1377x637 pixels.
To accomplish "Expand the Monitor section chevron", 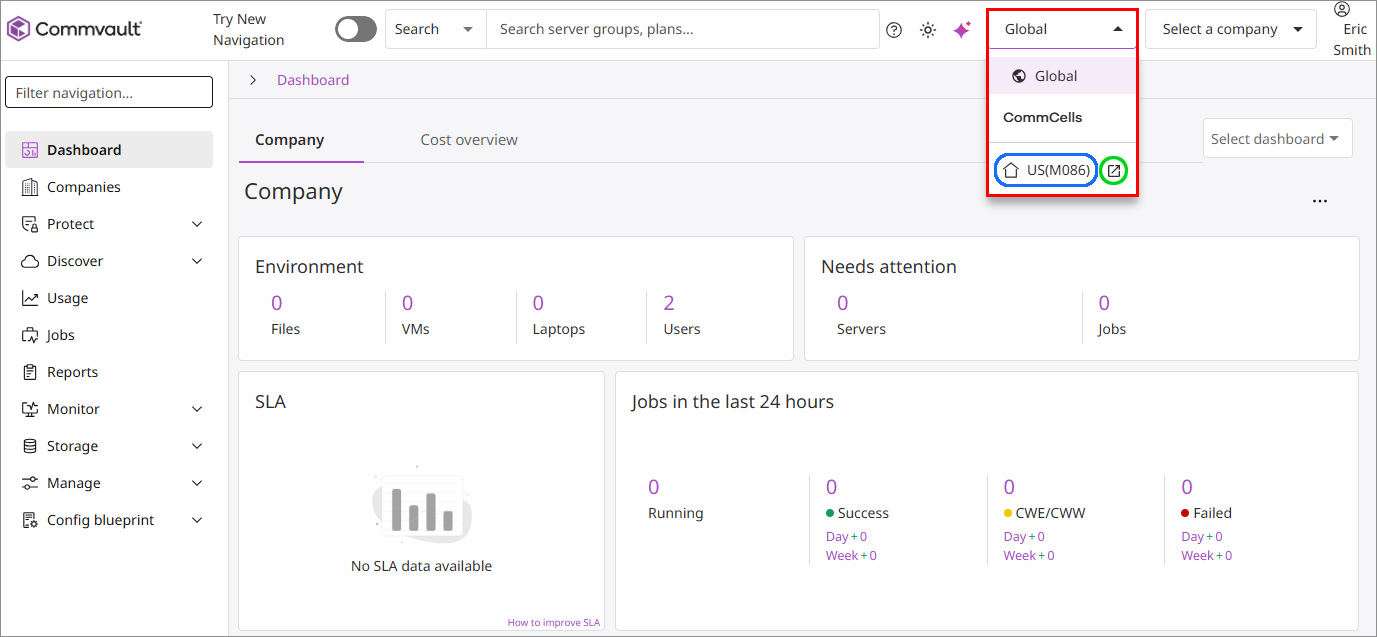I will [x=197, y=409].
